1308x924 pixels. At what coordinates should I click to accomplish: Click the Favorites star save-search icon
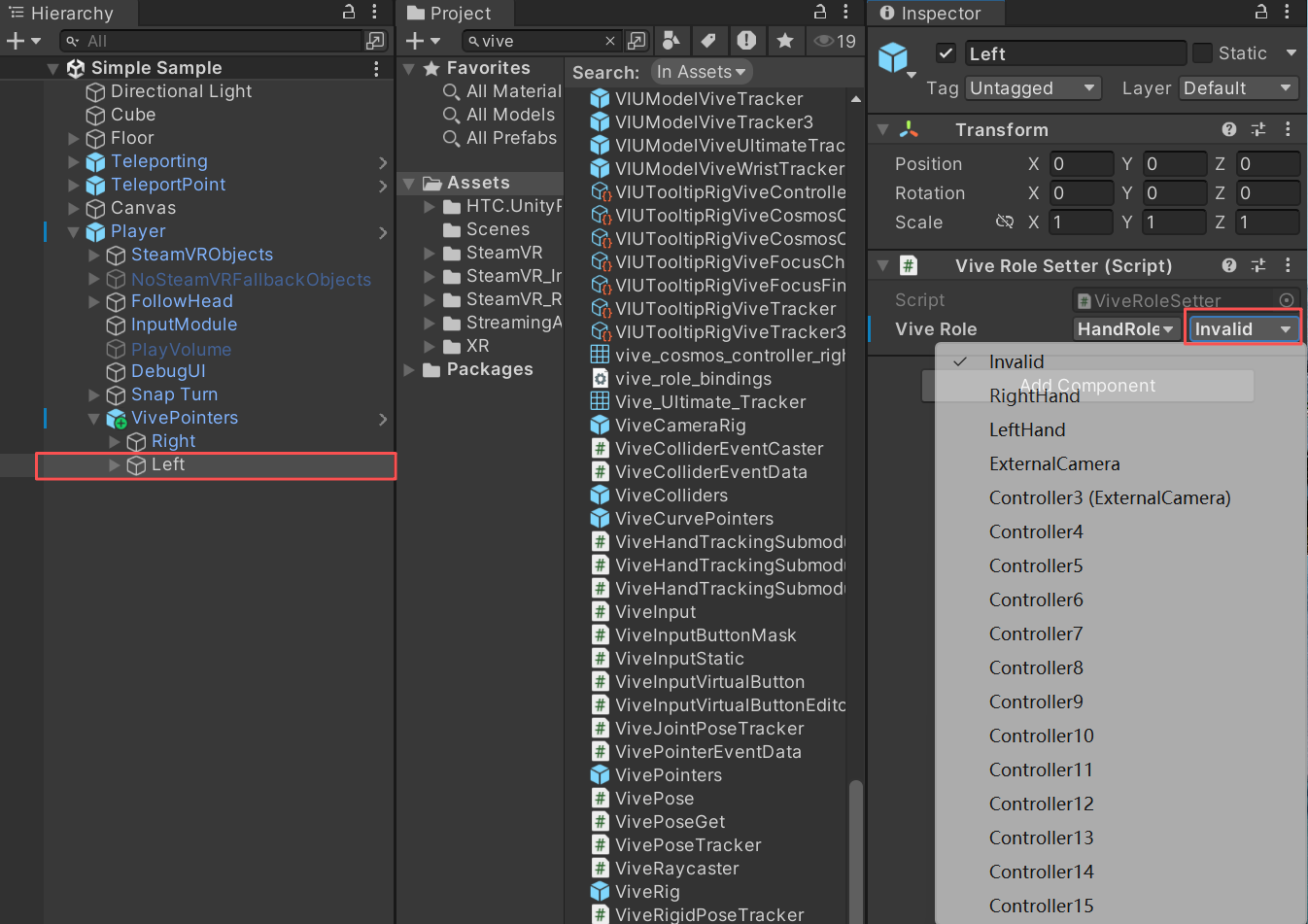point(785,41)
